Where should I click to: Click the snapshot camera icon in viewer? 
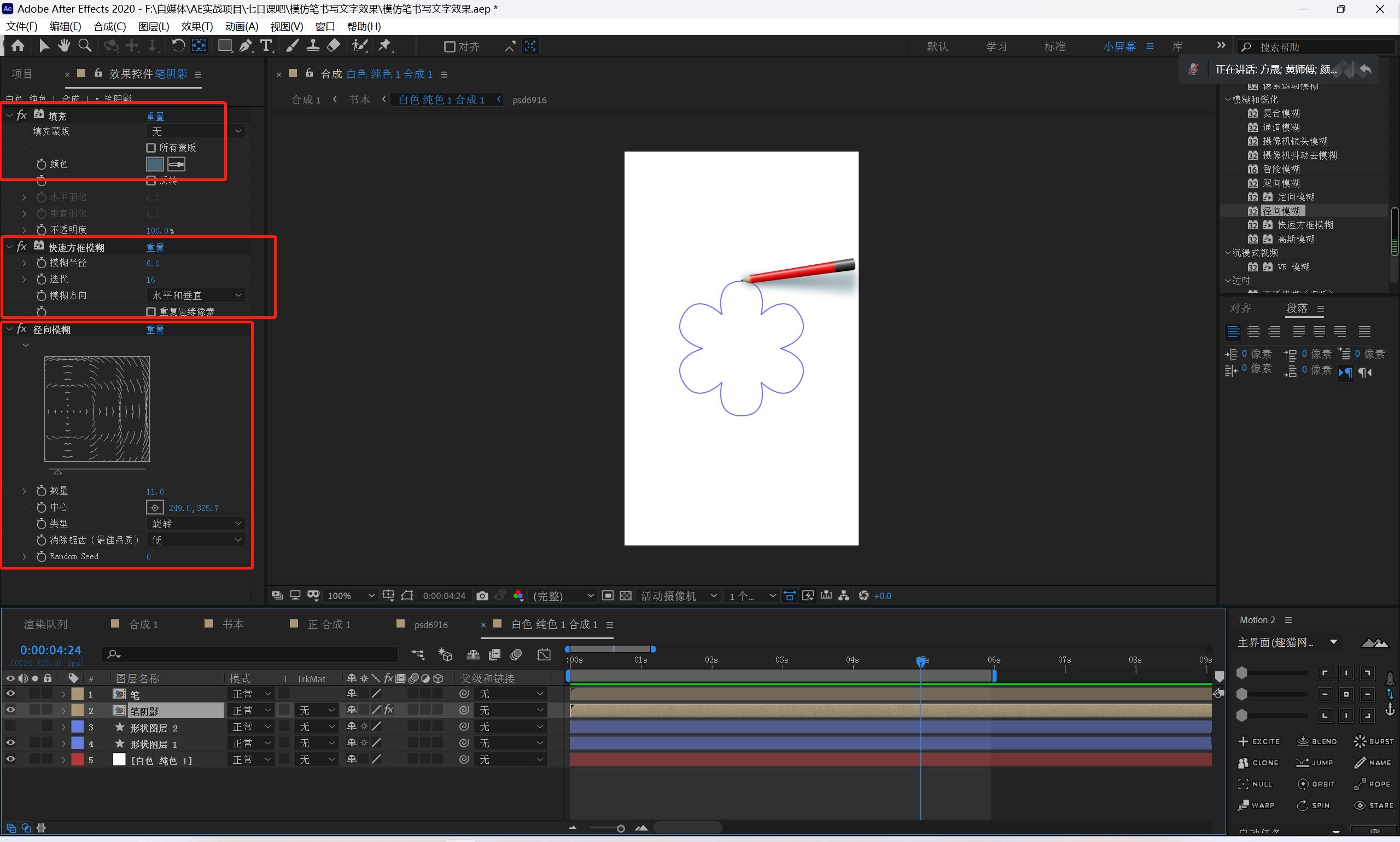[x=482, y=596]
